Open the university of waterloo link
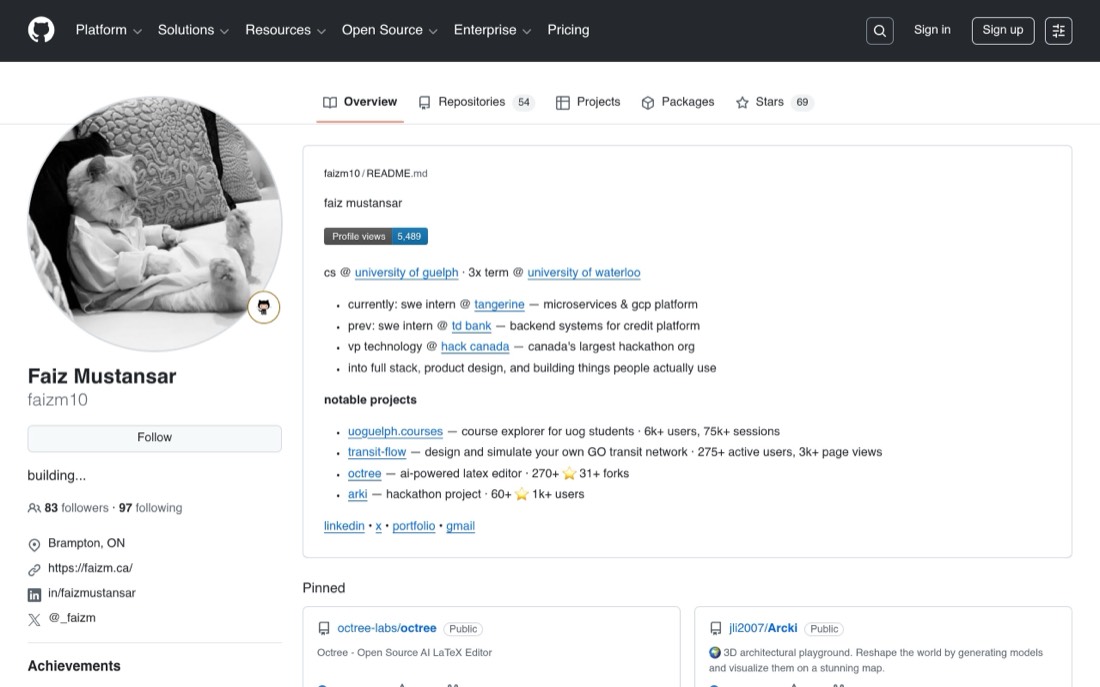Image resolution: width=1100 pixels, height=687 pixels. [584, 272]
